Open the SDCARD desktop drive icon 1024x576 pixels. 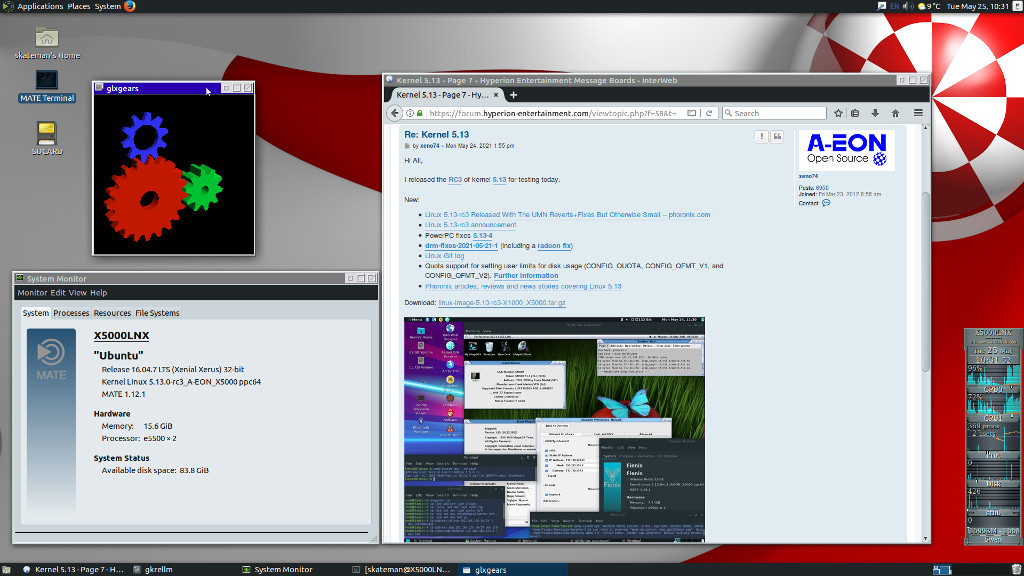46,133
